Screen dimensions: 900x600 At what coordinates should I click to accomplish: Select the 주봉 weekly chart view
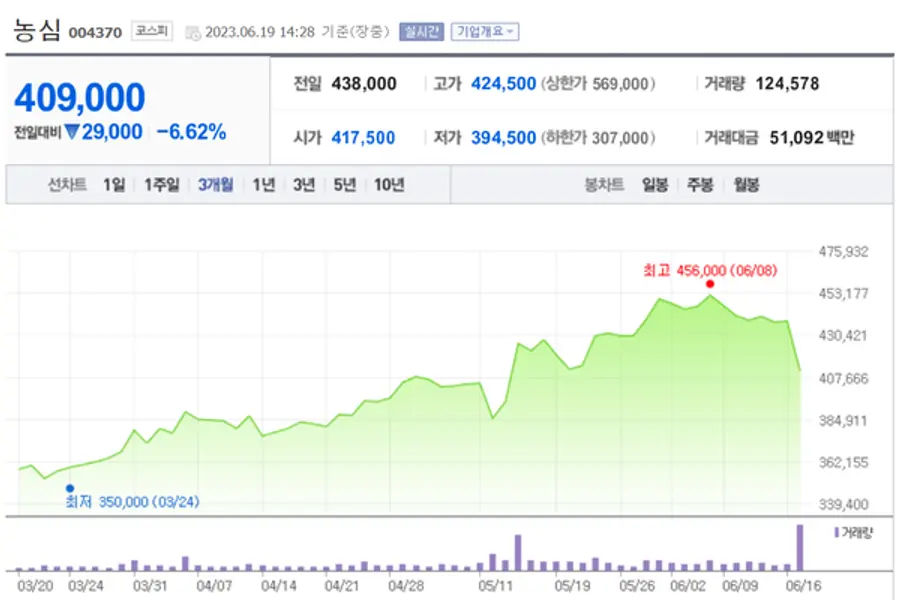pyautogui.click(x=698, y=185)
